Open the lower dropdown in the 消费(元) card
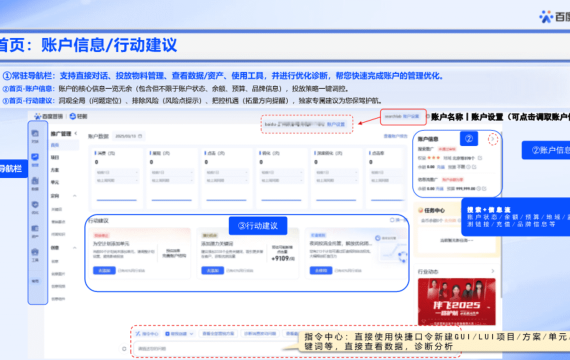The image size is (570, 360). tap(117, 180)
